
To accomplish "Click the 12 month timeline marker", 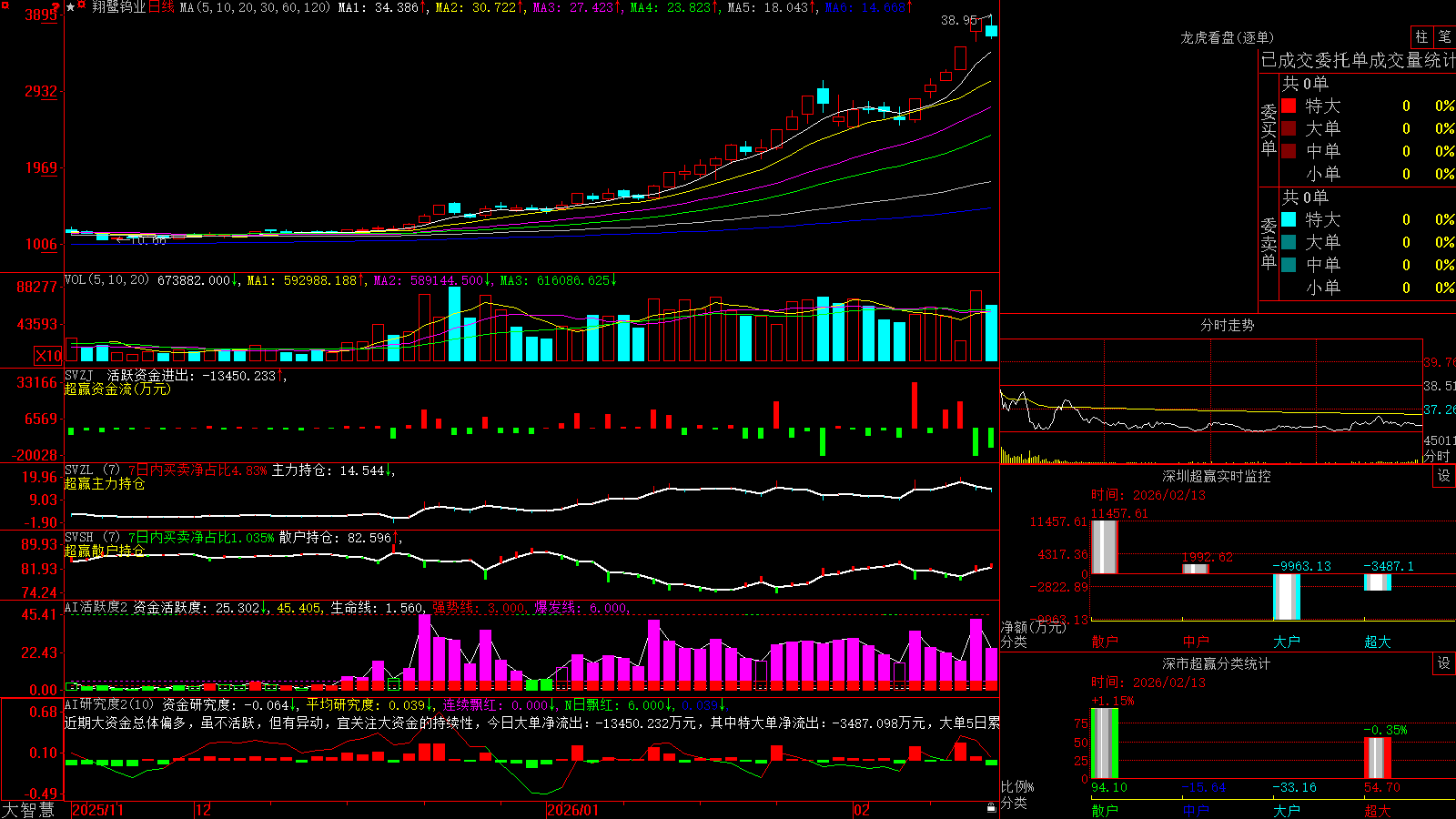I will click(x=204, y=810).
